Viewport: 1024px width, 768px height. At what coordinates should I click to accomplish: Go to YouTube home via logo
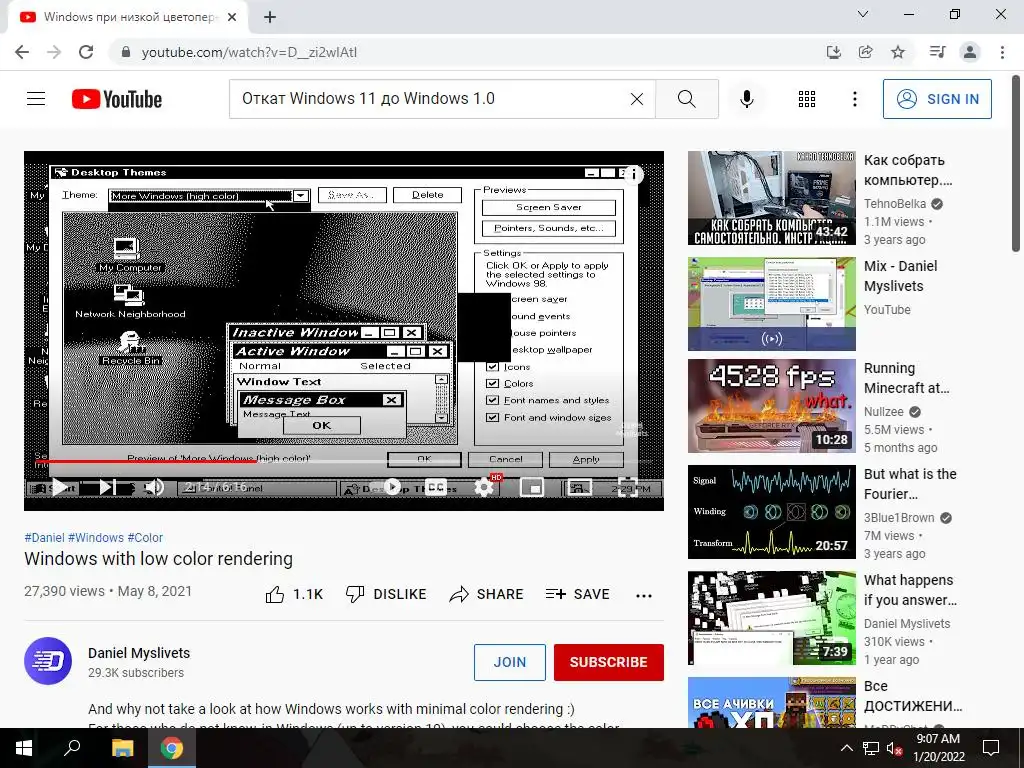coord(117,99)
